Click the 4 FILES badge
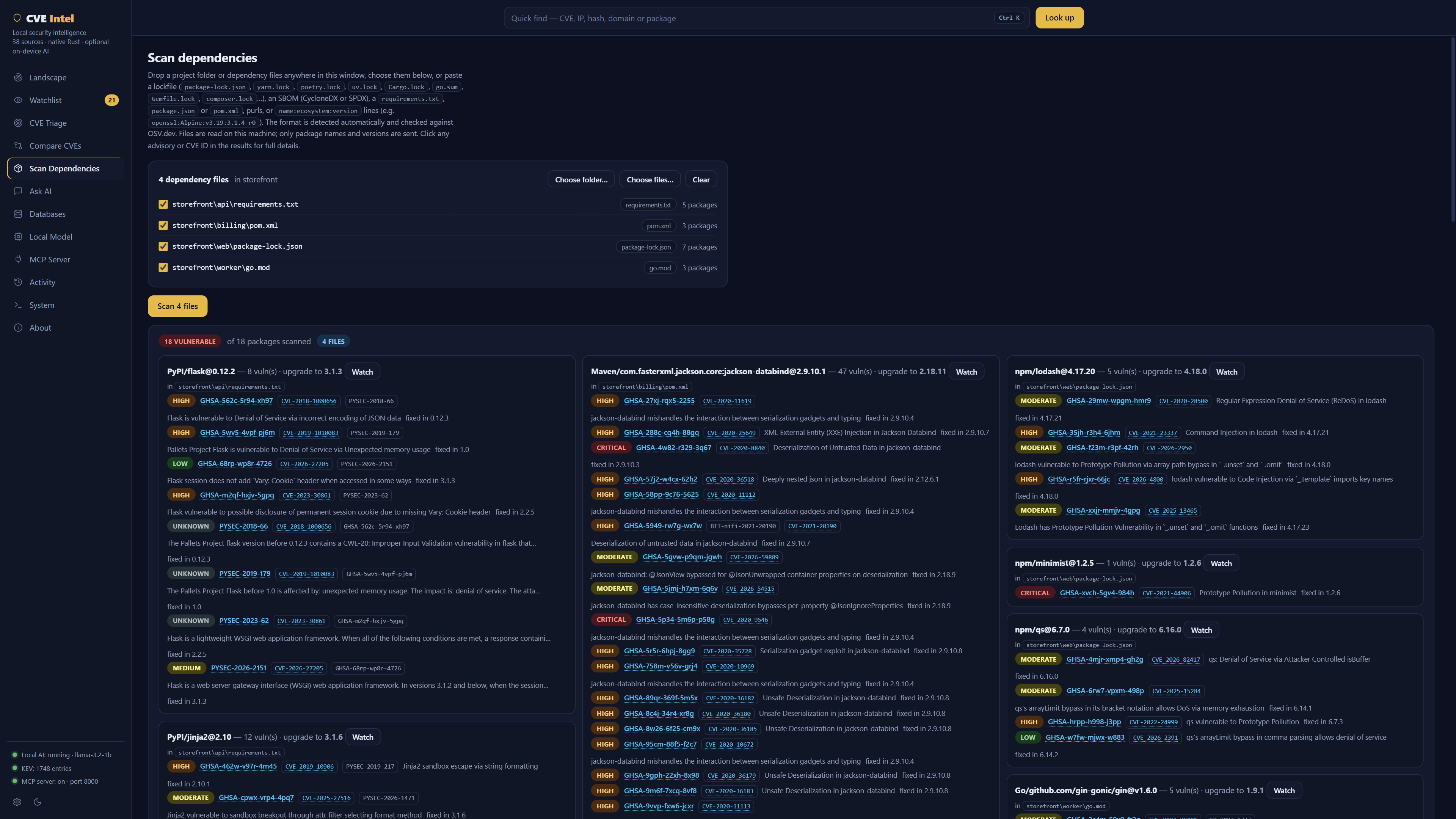The height and width of the screenshot is (819, 1456). [x=333, y=341]
